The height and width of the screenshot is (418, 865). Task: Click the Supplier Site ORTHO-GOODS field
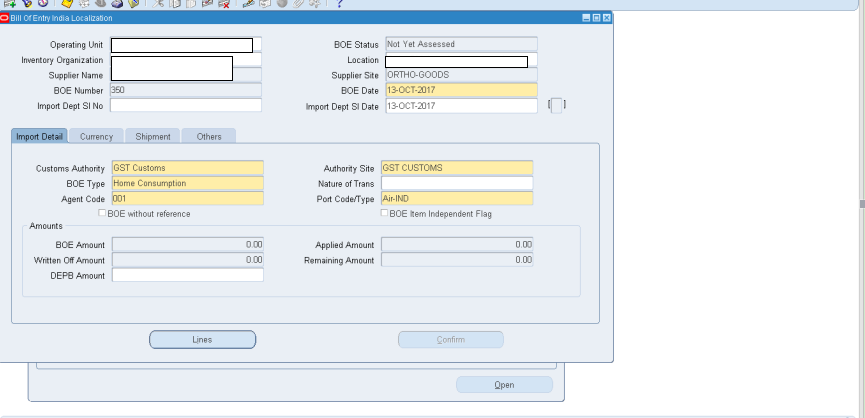point(461,75)
